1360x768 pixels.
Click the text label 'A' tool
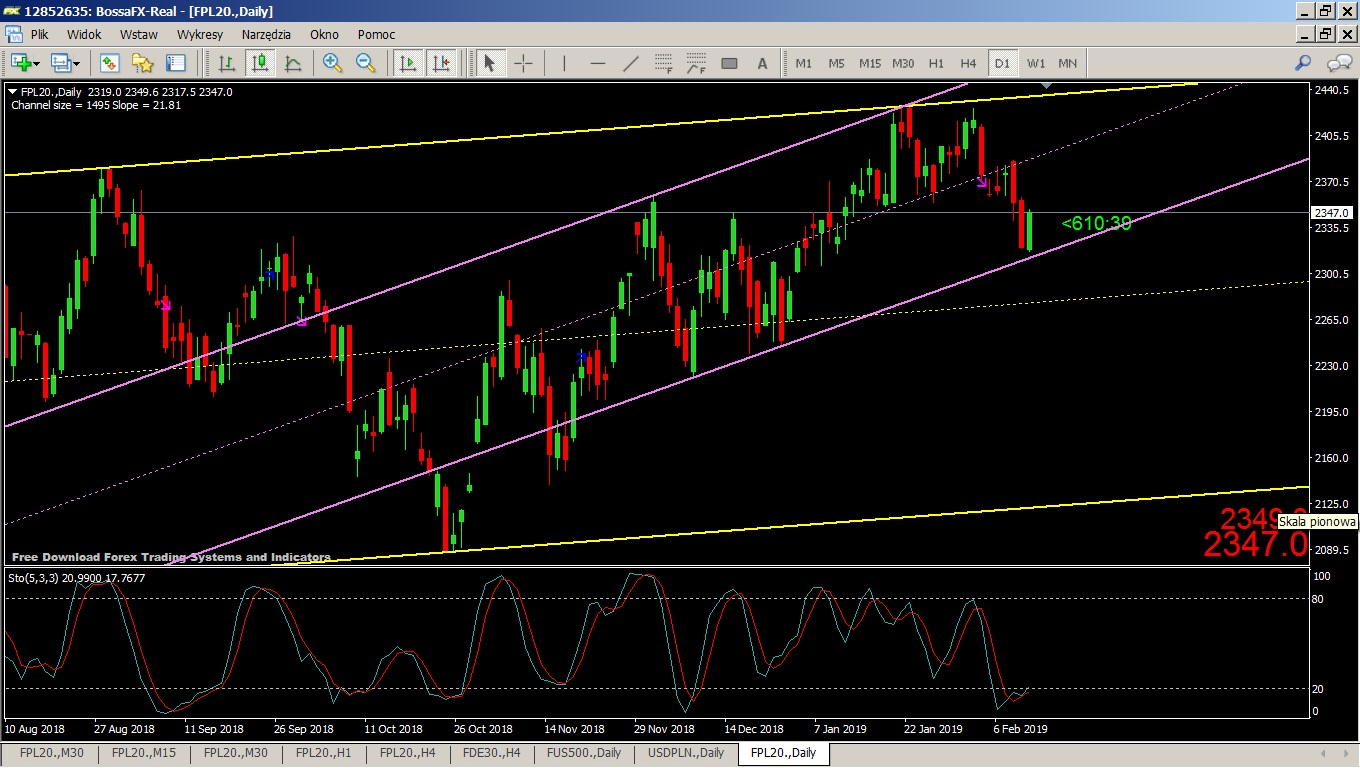click(762, 63)
